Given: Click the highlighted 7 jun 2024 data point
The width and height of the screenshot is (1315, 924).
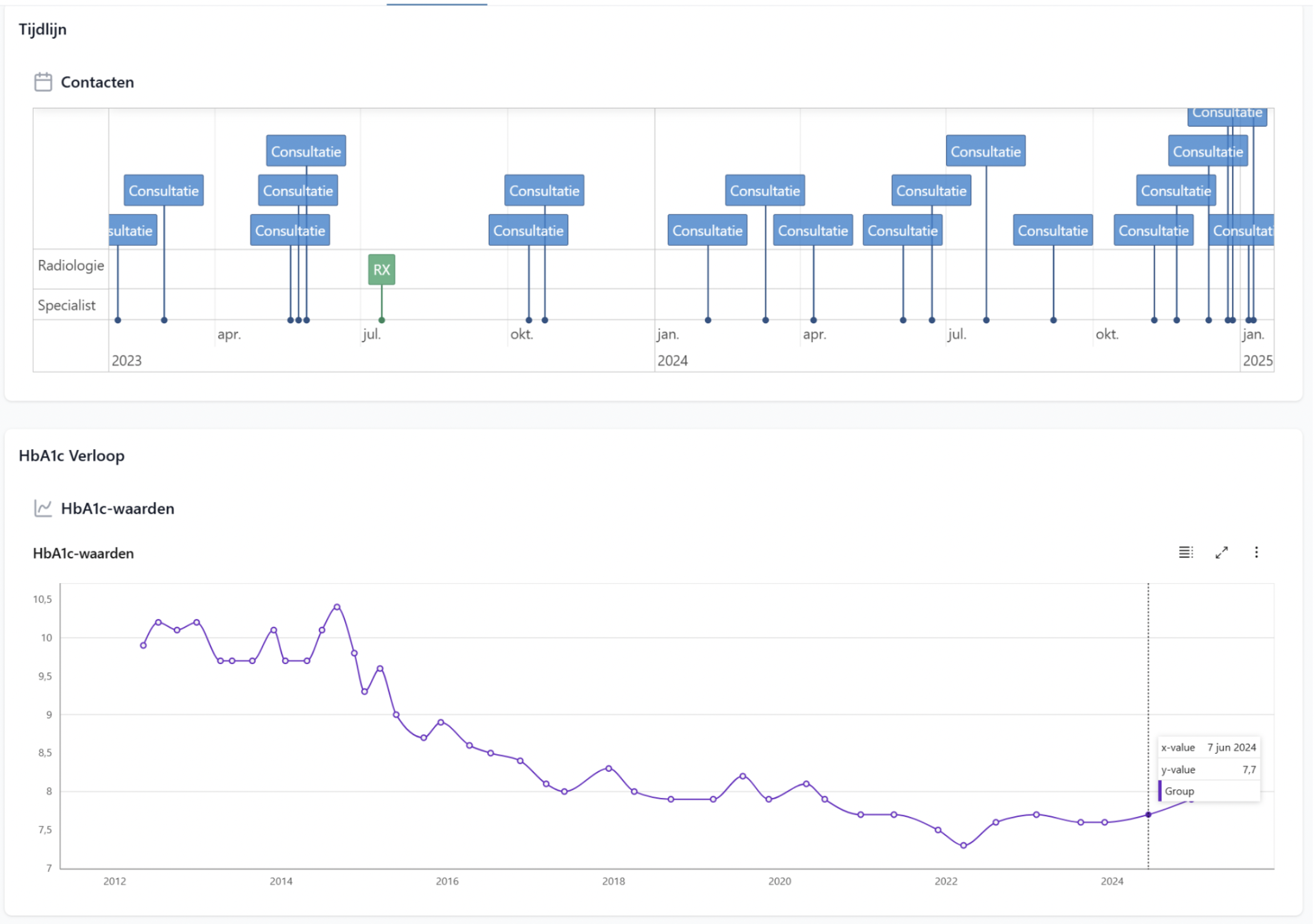Looking at the screenshot, I should coord(1148,814).
